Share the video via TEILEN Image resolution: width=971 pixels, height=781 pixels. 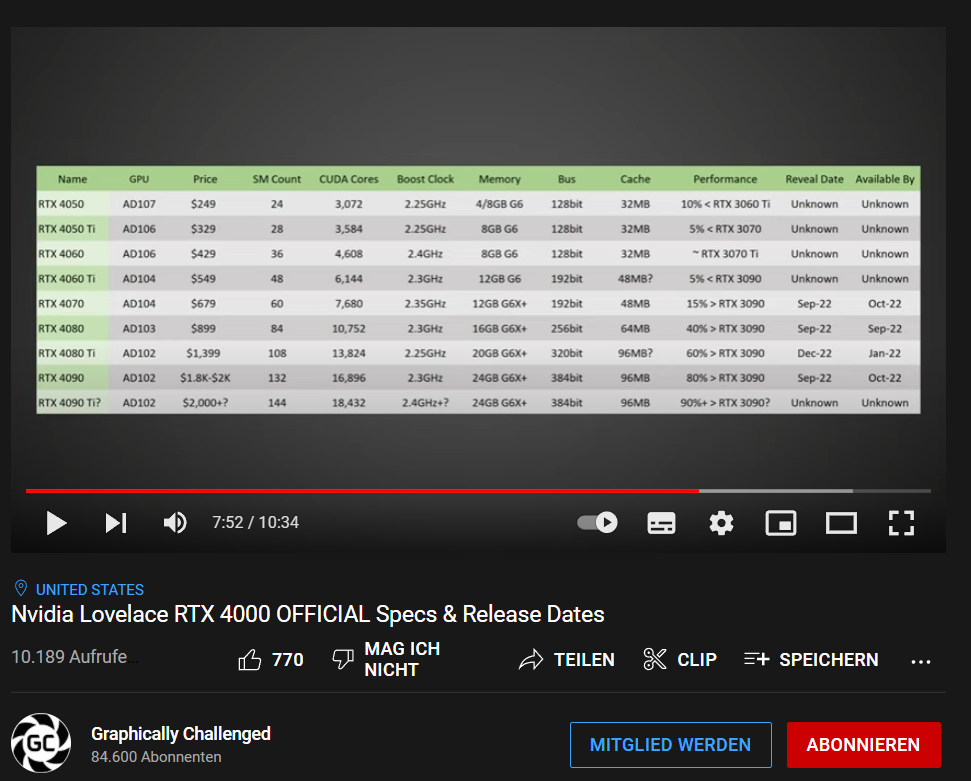point(567,660)
